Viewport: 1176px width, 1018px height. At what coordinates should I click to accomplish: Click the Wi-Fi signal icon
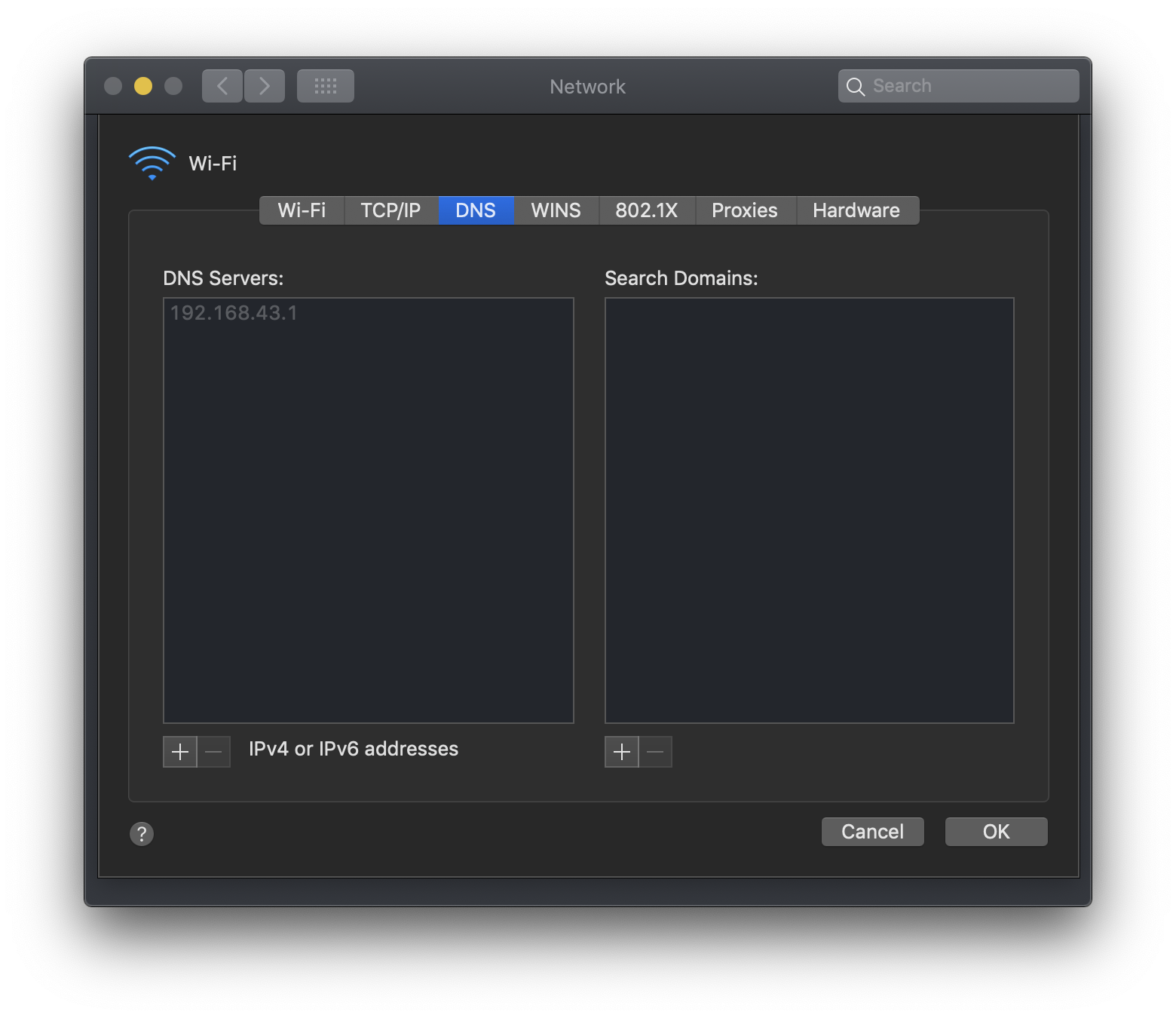(x=152, y=163)
